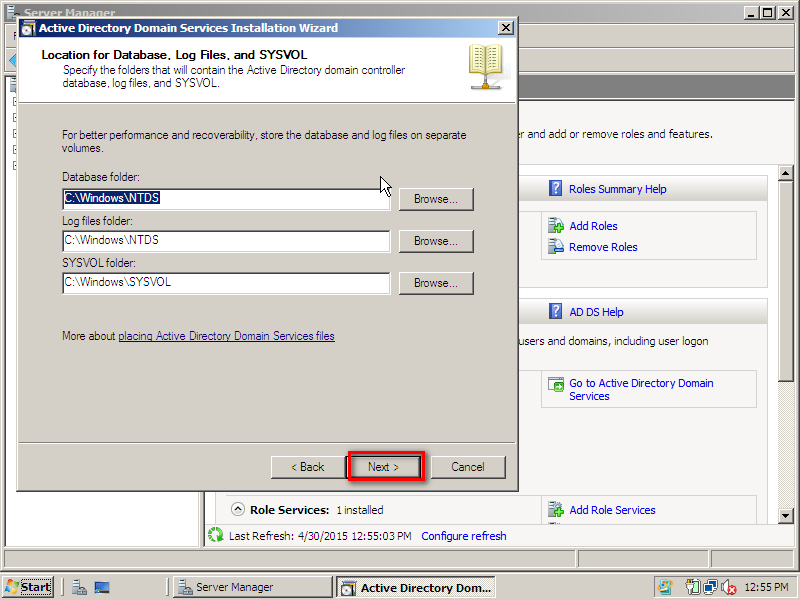Open placing Active Directory Domain Services files link
The width and height of the screenshot is (800, 600).
226,336
